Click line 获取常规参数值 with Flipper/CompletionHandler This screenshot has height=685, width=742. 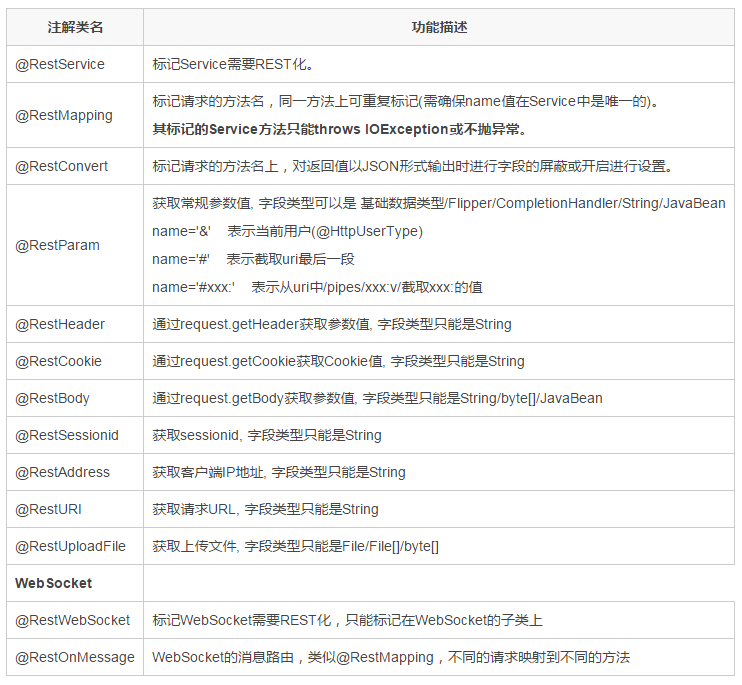pos(439,203)
